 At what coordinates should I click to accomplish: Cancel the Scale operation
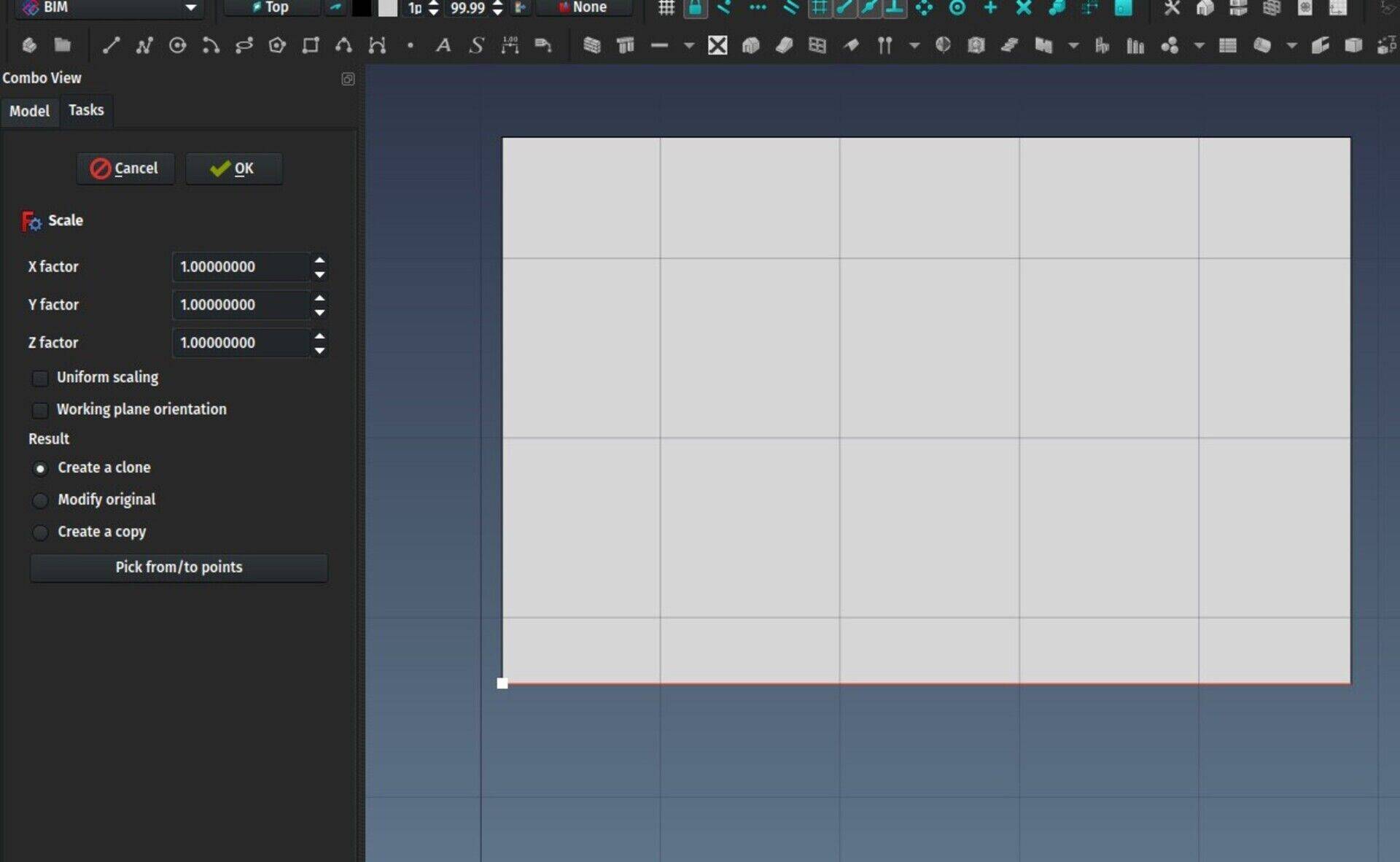point(125,168)
